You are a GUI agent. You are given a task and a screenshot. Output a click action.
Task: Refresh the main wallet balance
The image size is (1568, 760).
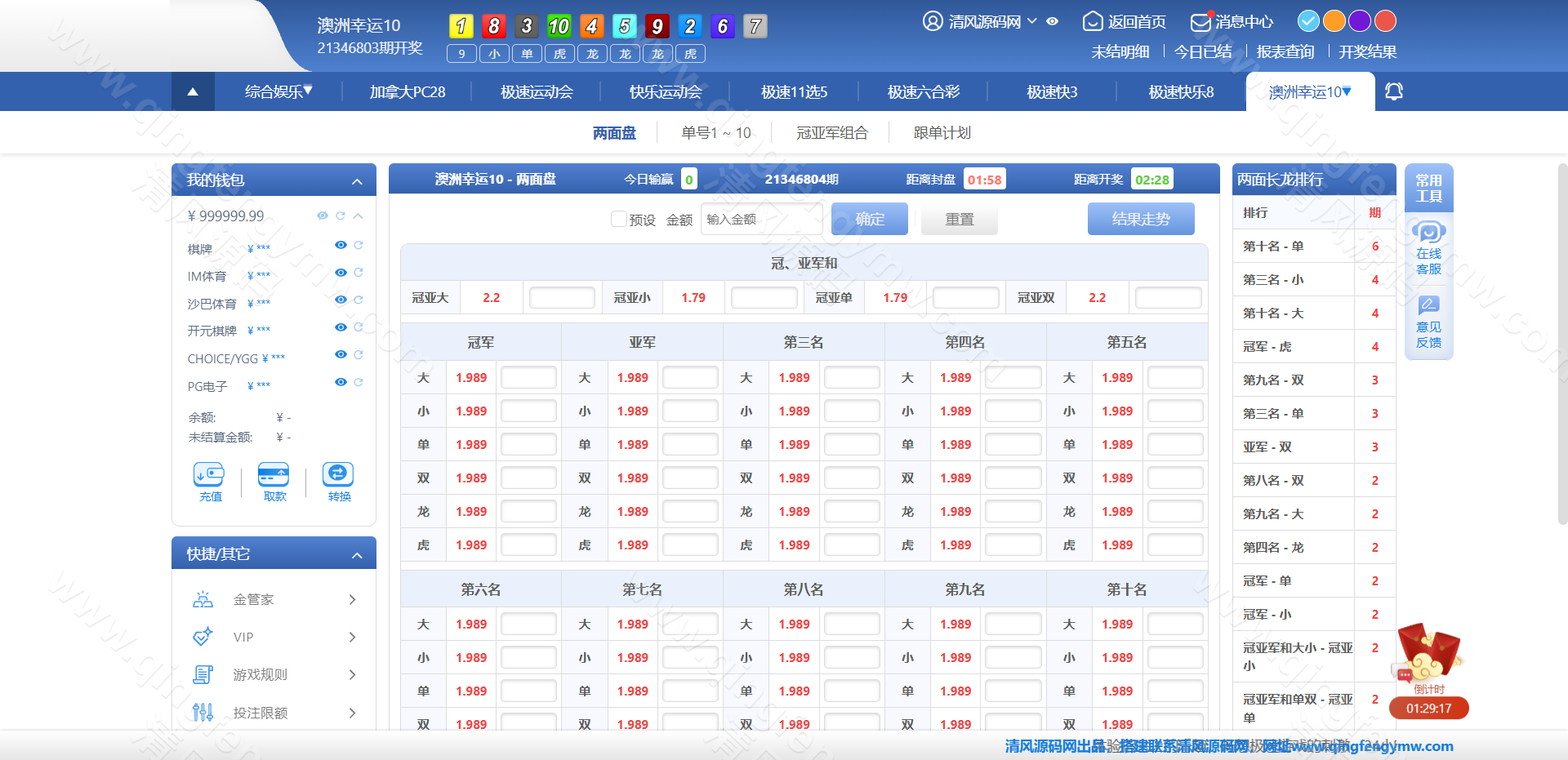pos(341,216)
